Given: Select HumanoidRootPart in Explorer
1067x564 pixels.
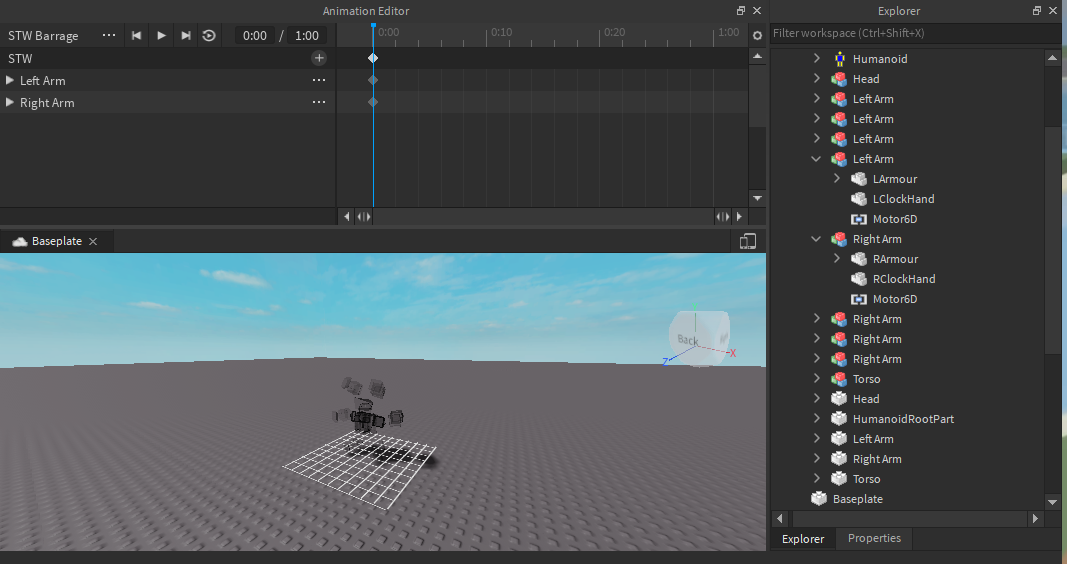Looking at the screenshot, I should [x=903, y=419].
